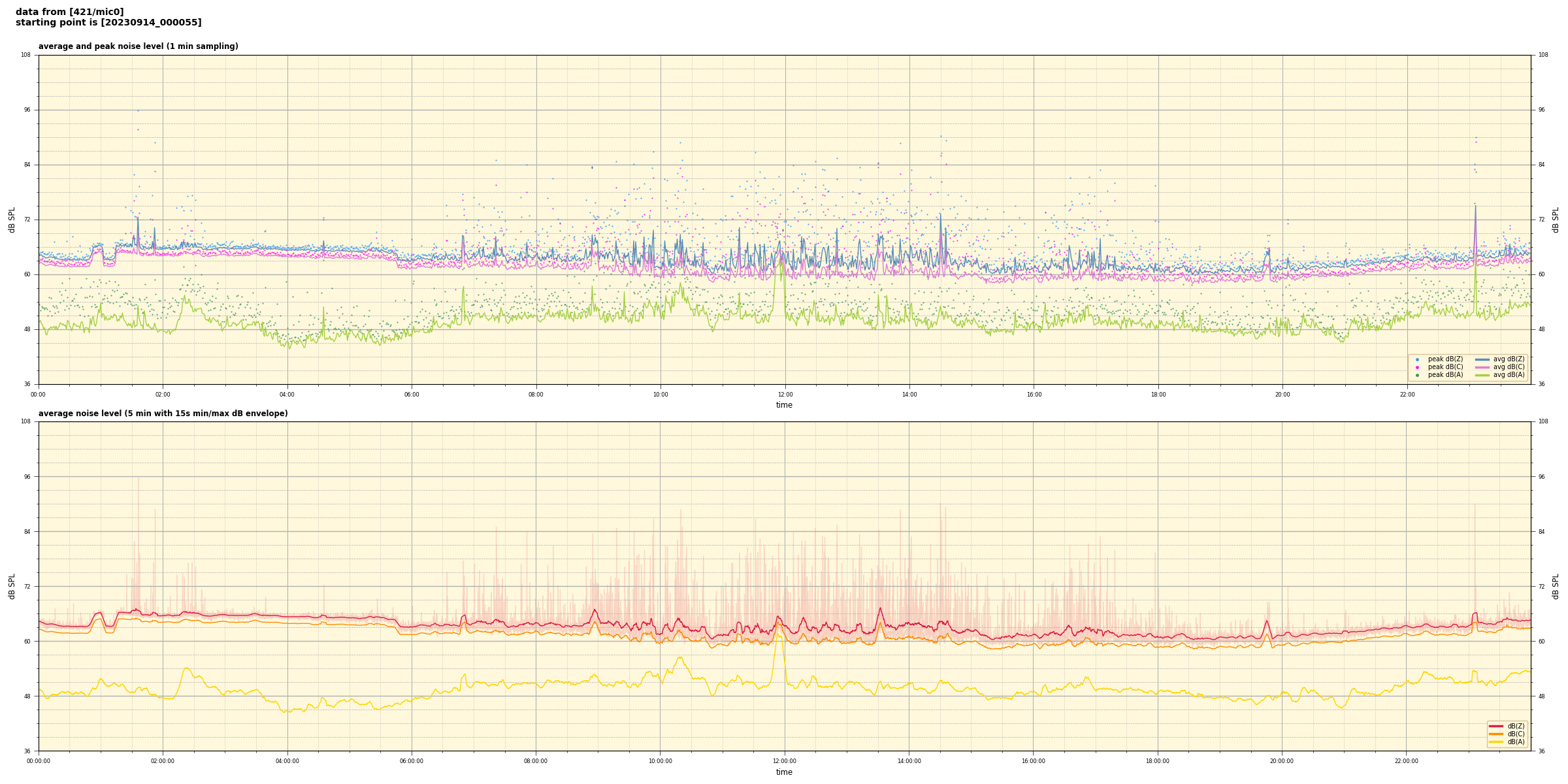Image resolution: width=1568 pixels, height=784 pixels.
Task: Click the peak dB(C) legend marker
Action: pyautogui.click(x=1417, y=367)
